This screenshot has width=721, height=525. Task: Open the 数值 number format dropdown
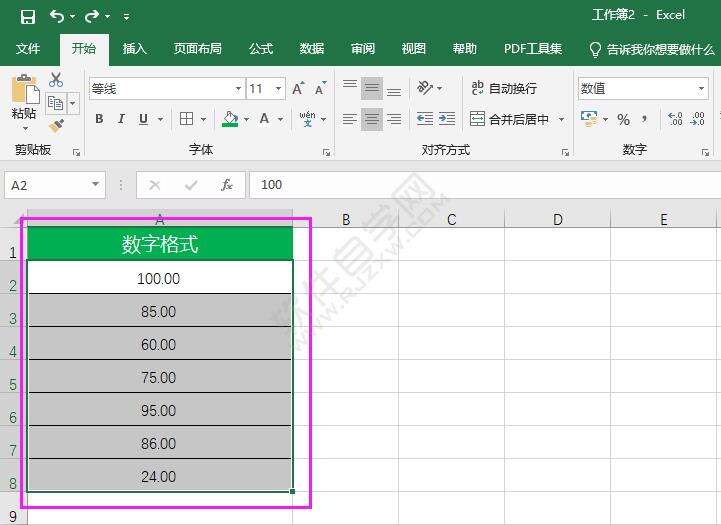[x=701, y=88]
